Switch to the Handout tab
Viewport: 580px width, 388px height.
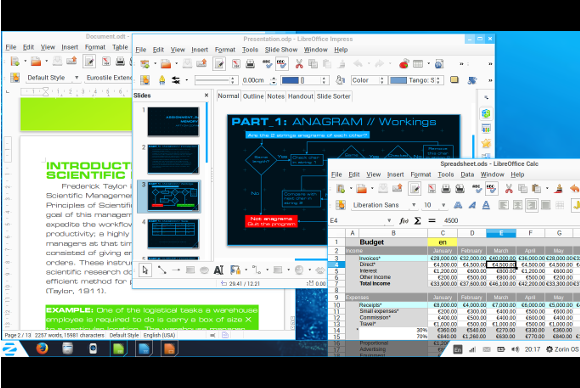(x=300, y=96)
